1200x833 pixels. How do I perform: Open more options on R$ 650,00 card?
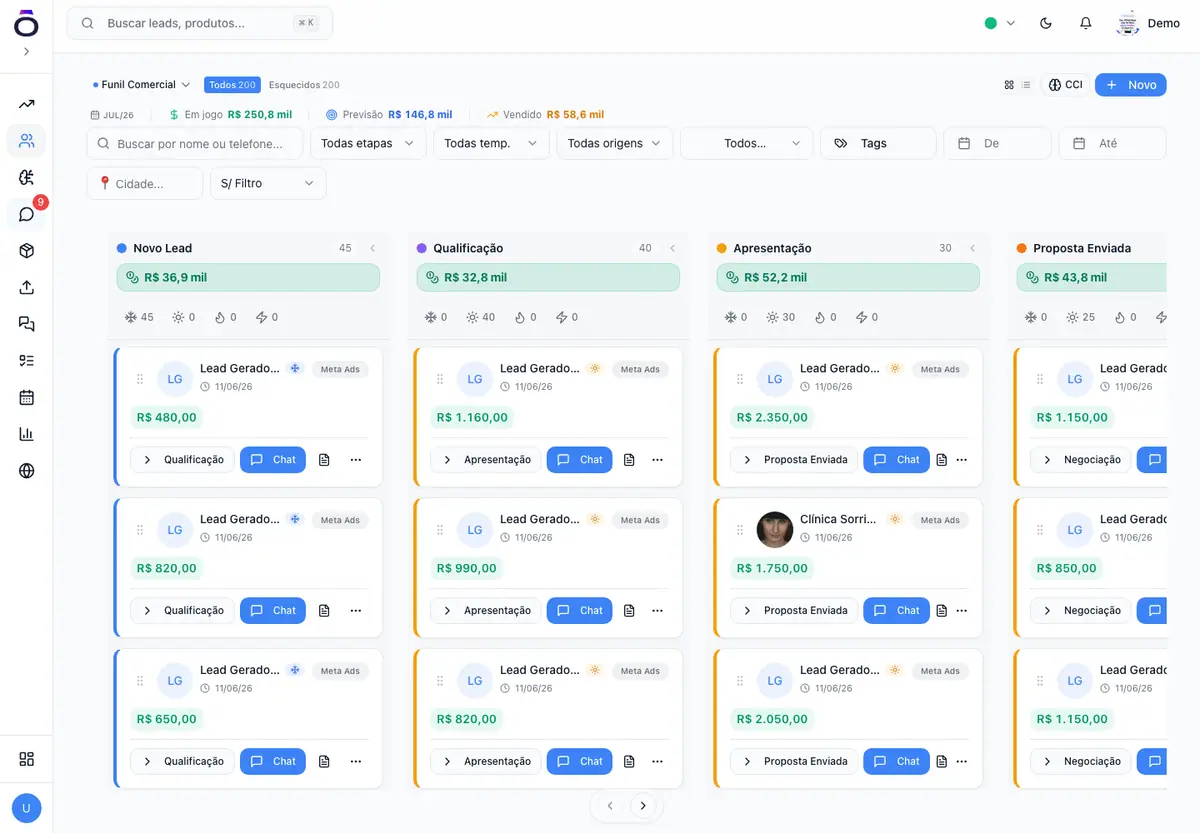[356, 761]
